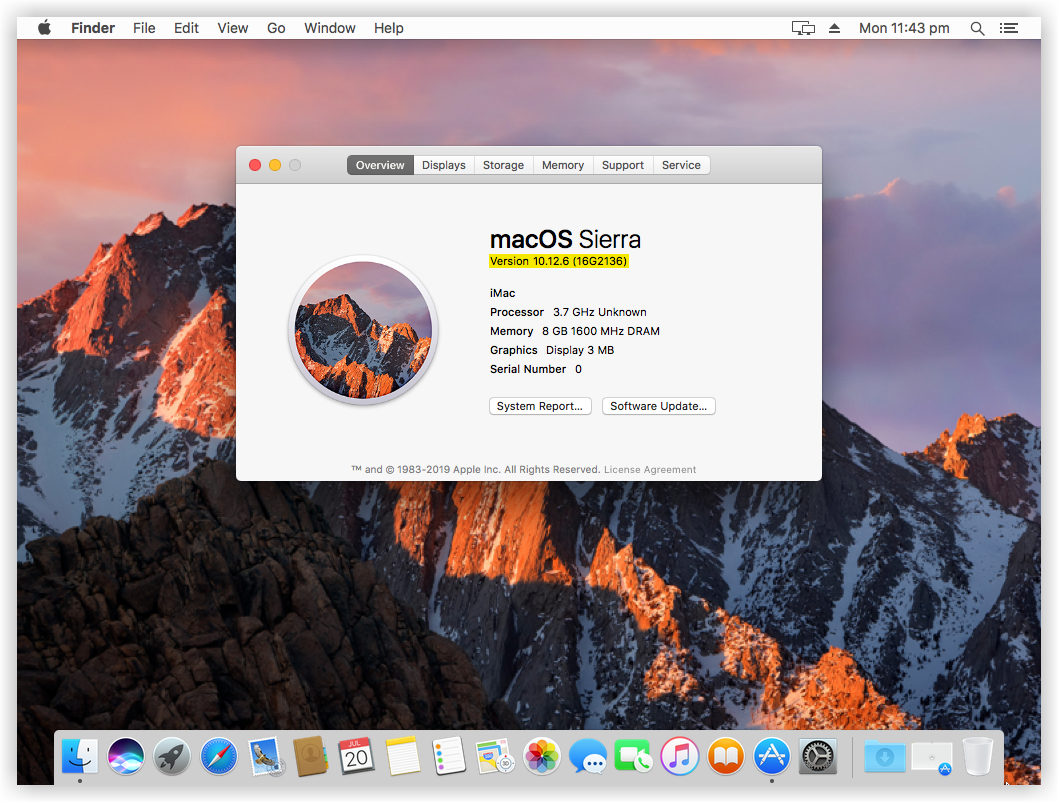Viewport: 1059px width, 803px height.
Task: Open the View menu
Action: click(x=233, y=28)
